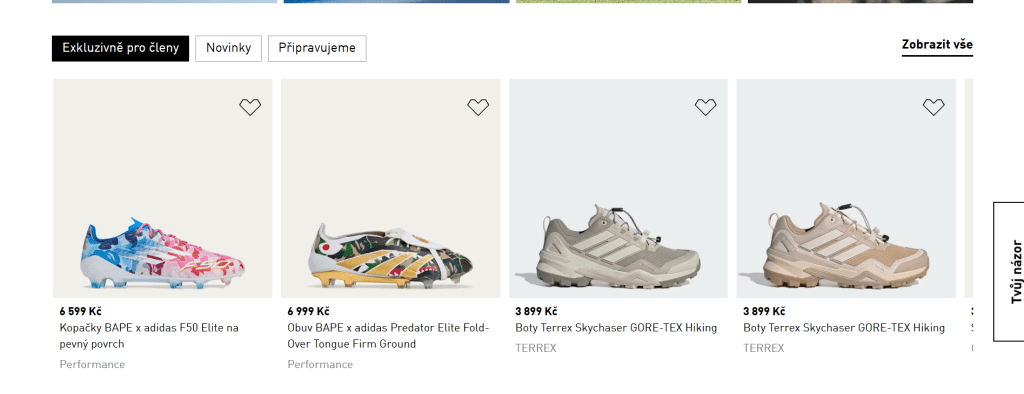Click the partially visible fifth product card

coord(968,222)
